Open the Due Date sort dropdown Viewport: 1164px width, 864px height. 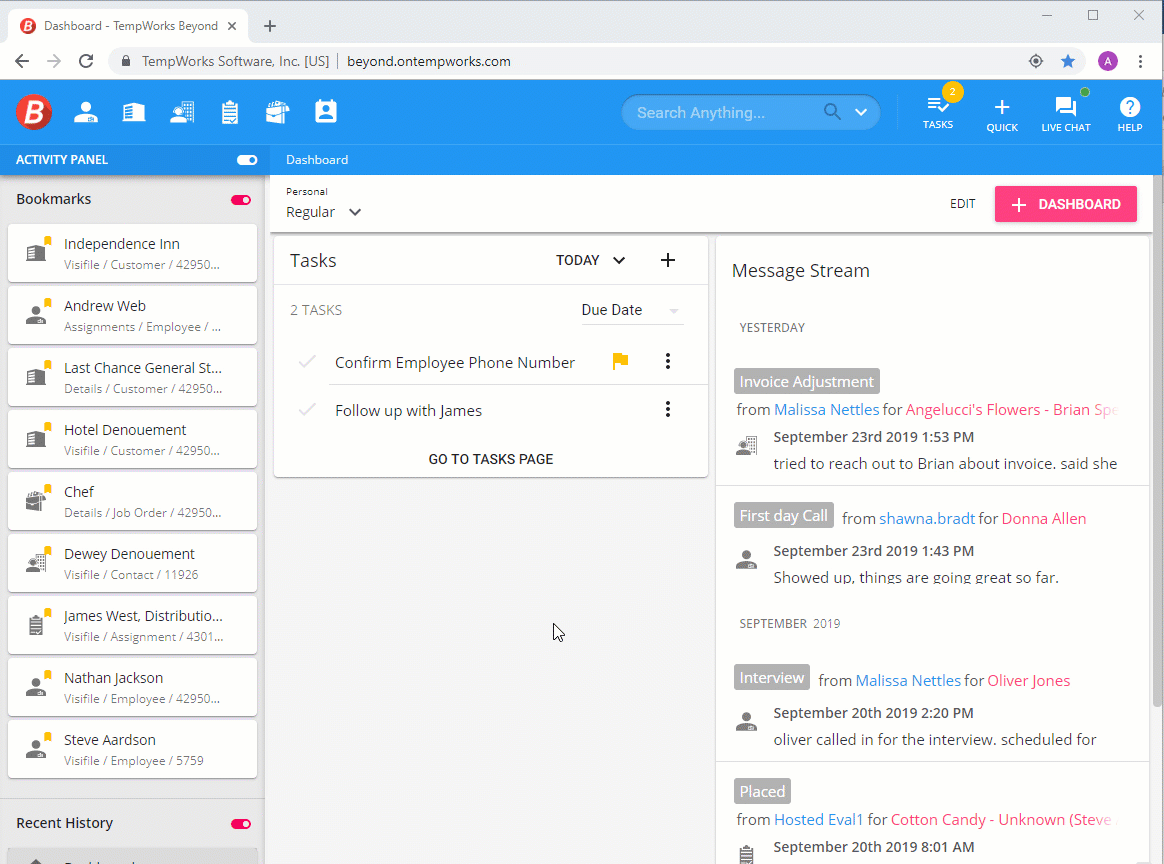tap(631, 310)
